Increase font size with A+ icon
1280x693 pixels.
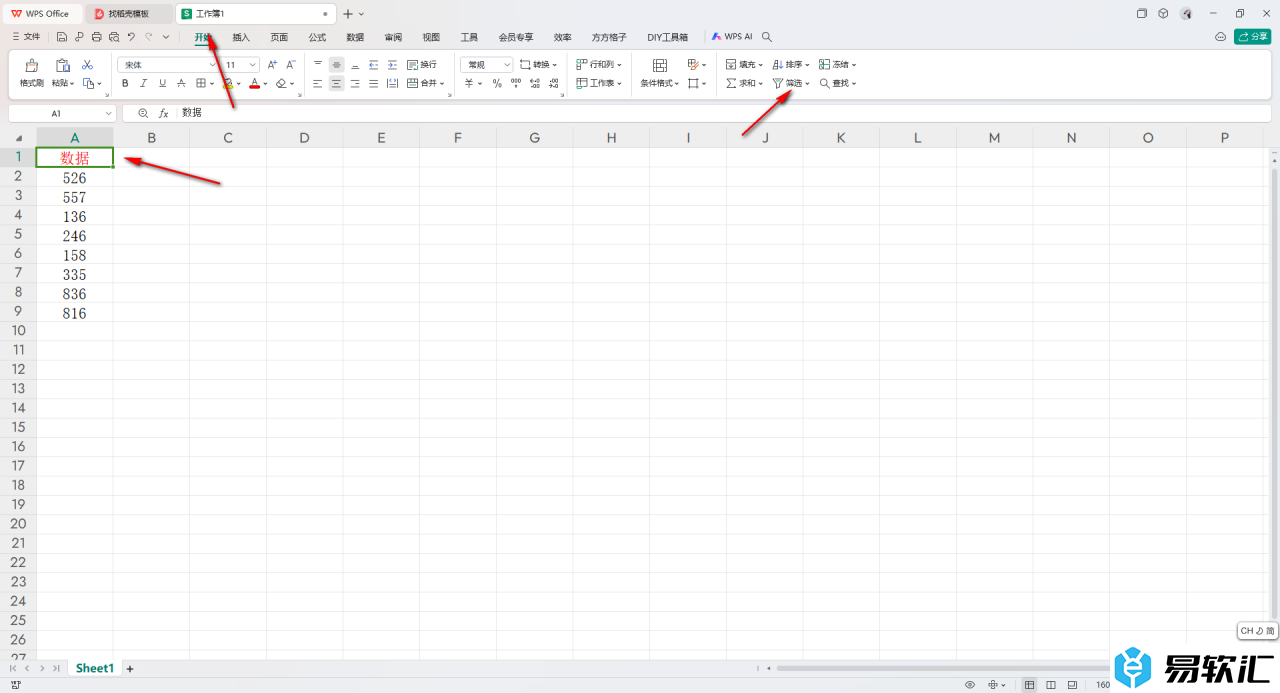pos(272,64)
